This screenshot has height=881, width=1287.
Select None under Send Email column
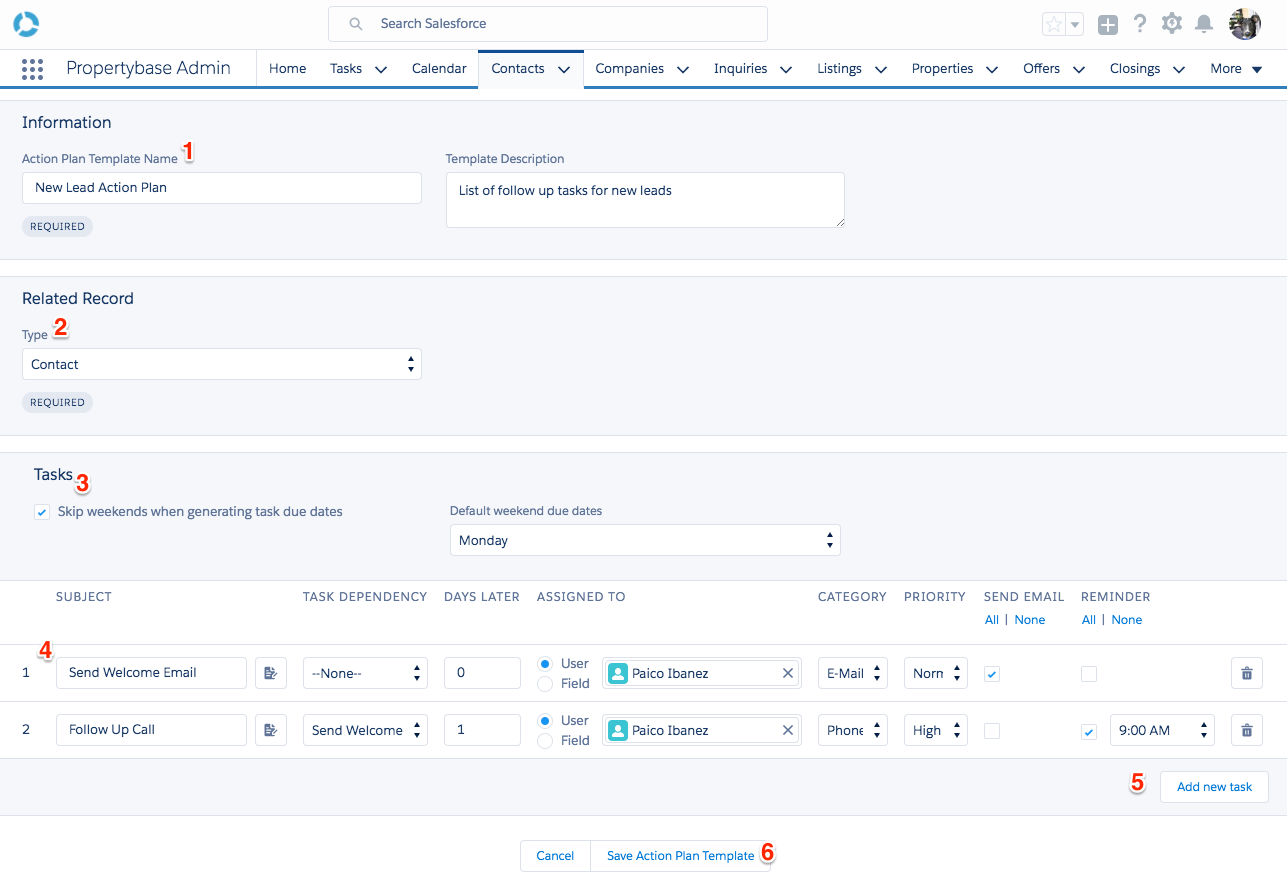(1030, 620)
